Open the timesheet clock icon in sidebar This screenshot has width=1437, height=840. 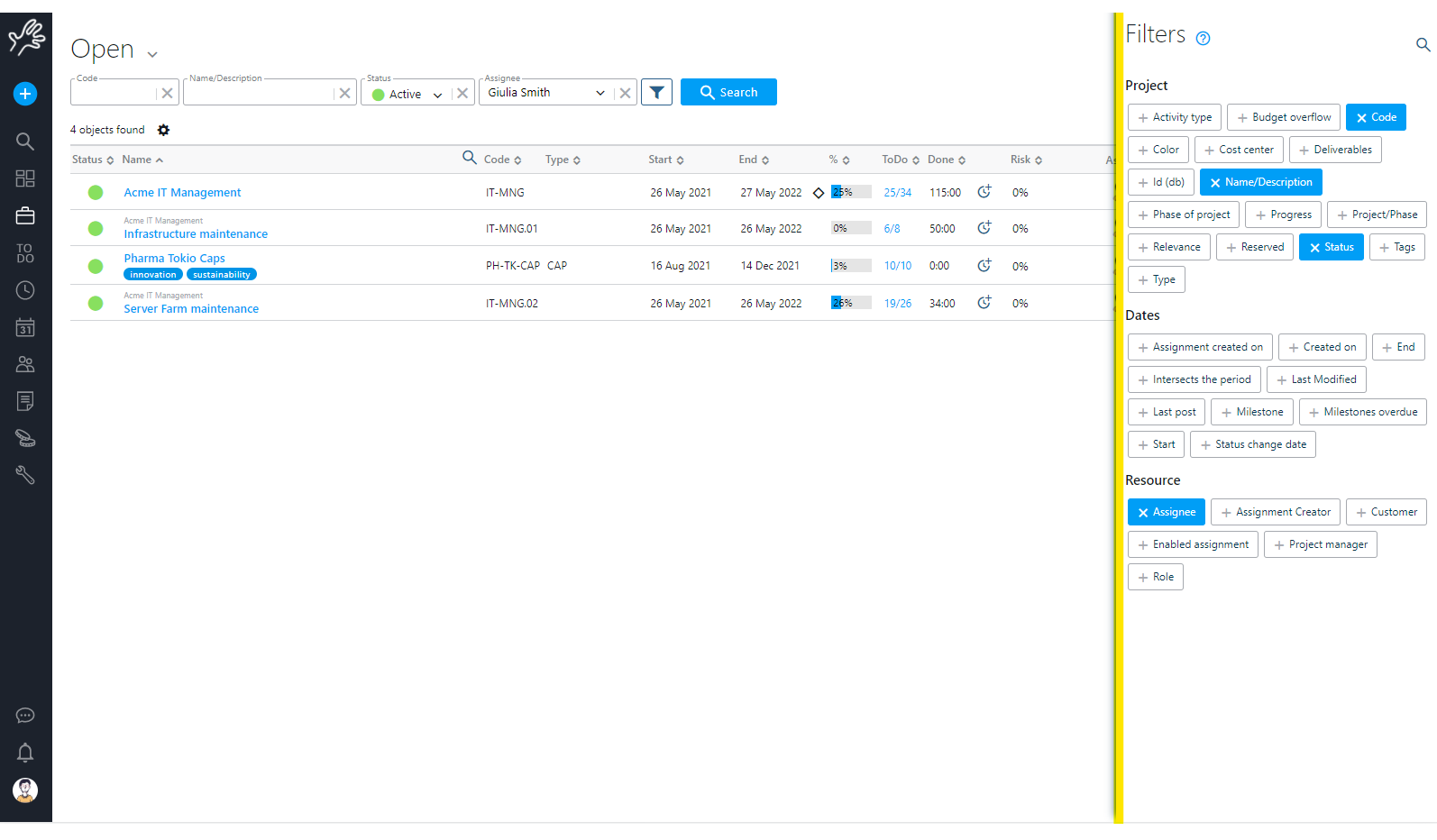click(x=25, y=290)
